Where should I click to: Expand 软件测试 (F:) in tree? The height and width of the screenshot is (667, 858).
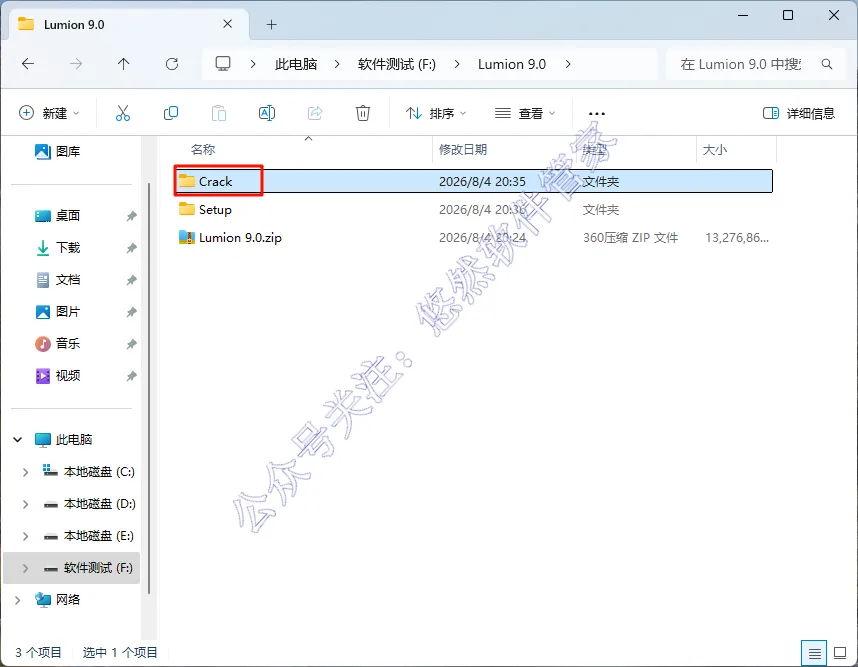25,569
